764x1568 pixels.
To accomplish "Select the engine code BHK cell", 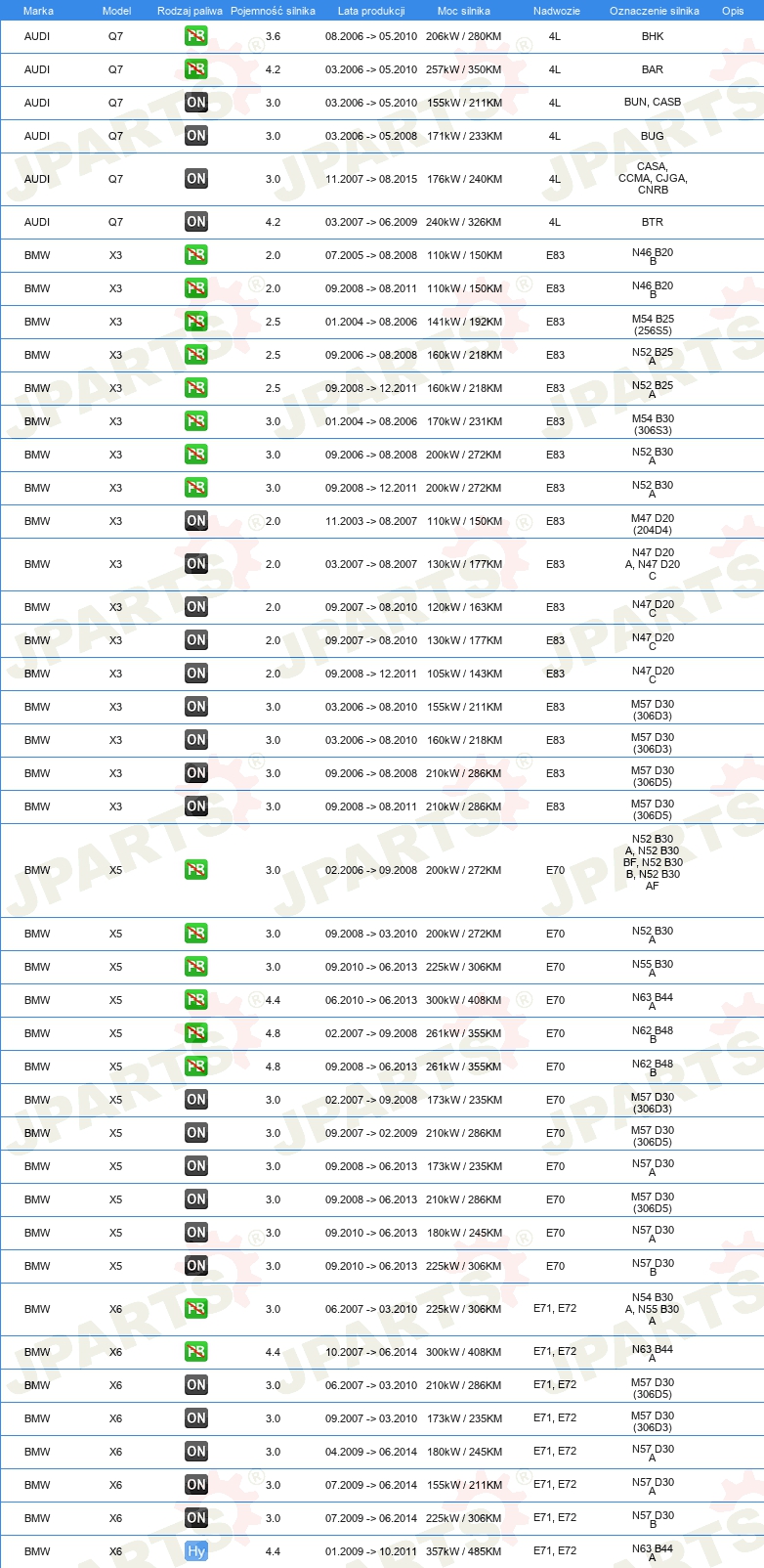I will click(x=653, y=36).
